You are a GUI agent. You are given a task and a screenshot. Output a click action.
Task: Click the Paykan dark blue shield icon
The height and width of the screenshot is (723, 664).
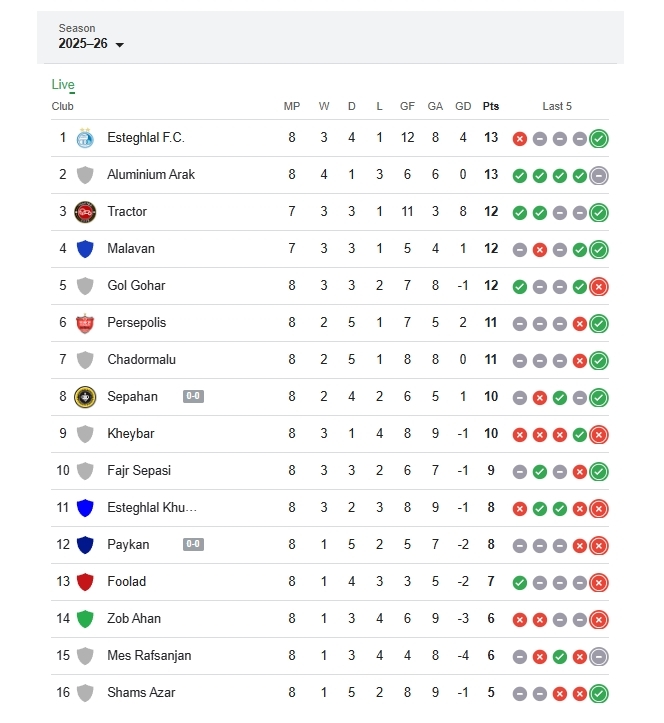pyautogui.click(x=85, y=545)
